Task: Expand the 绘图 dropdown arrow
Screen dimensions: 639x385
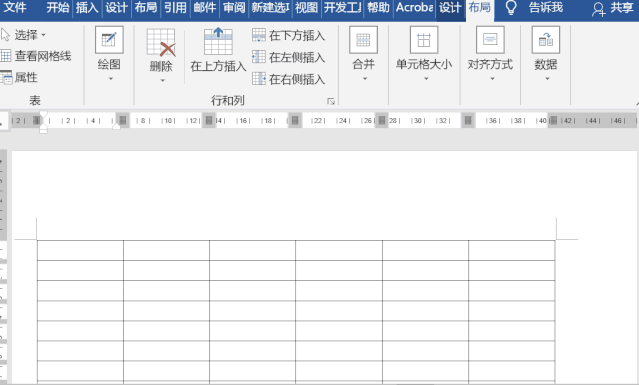Action: click(110, 79)
